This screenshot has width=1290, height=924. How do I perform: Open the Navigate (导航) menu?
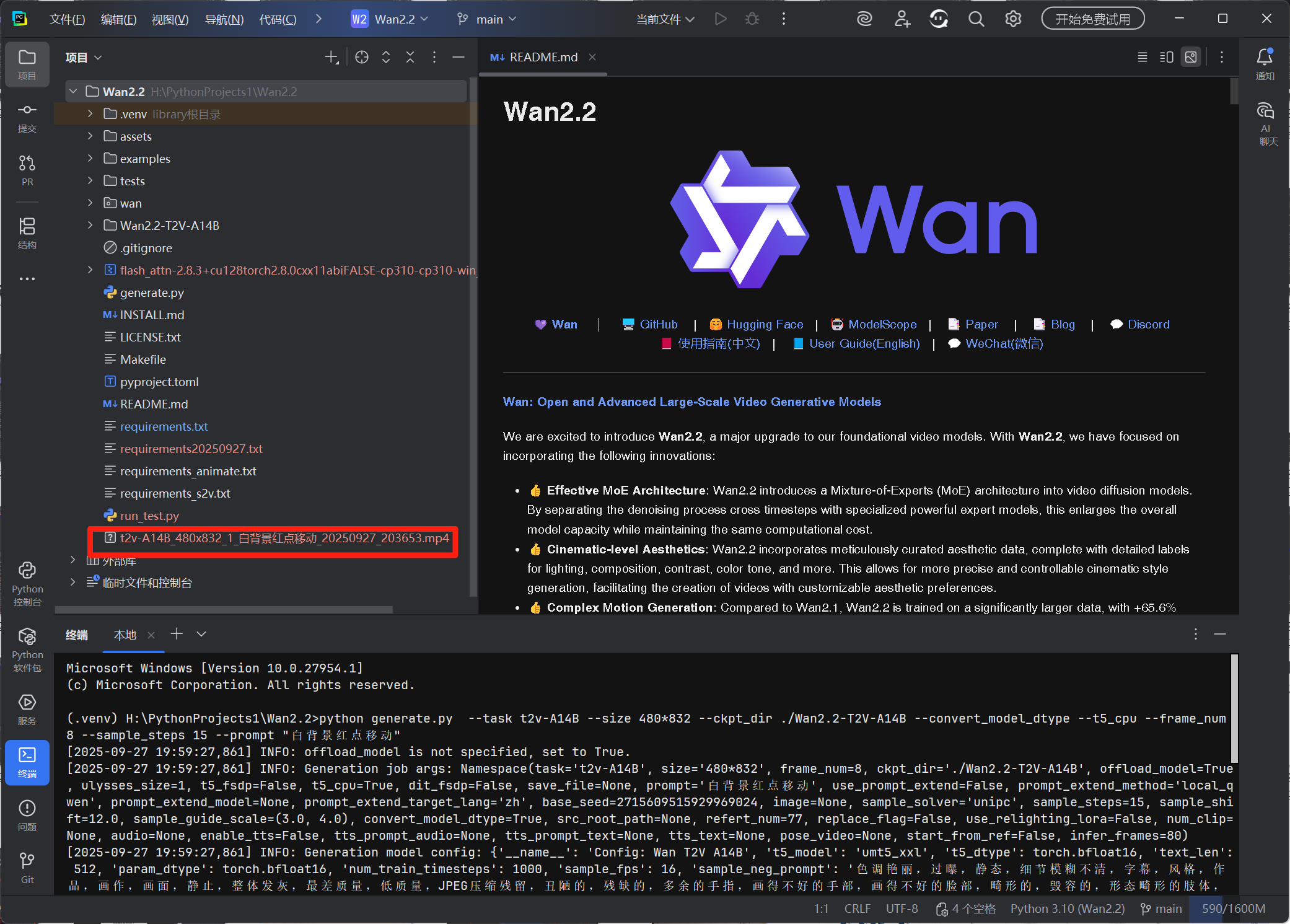224,19
